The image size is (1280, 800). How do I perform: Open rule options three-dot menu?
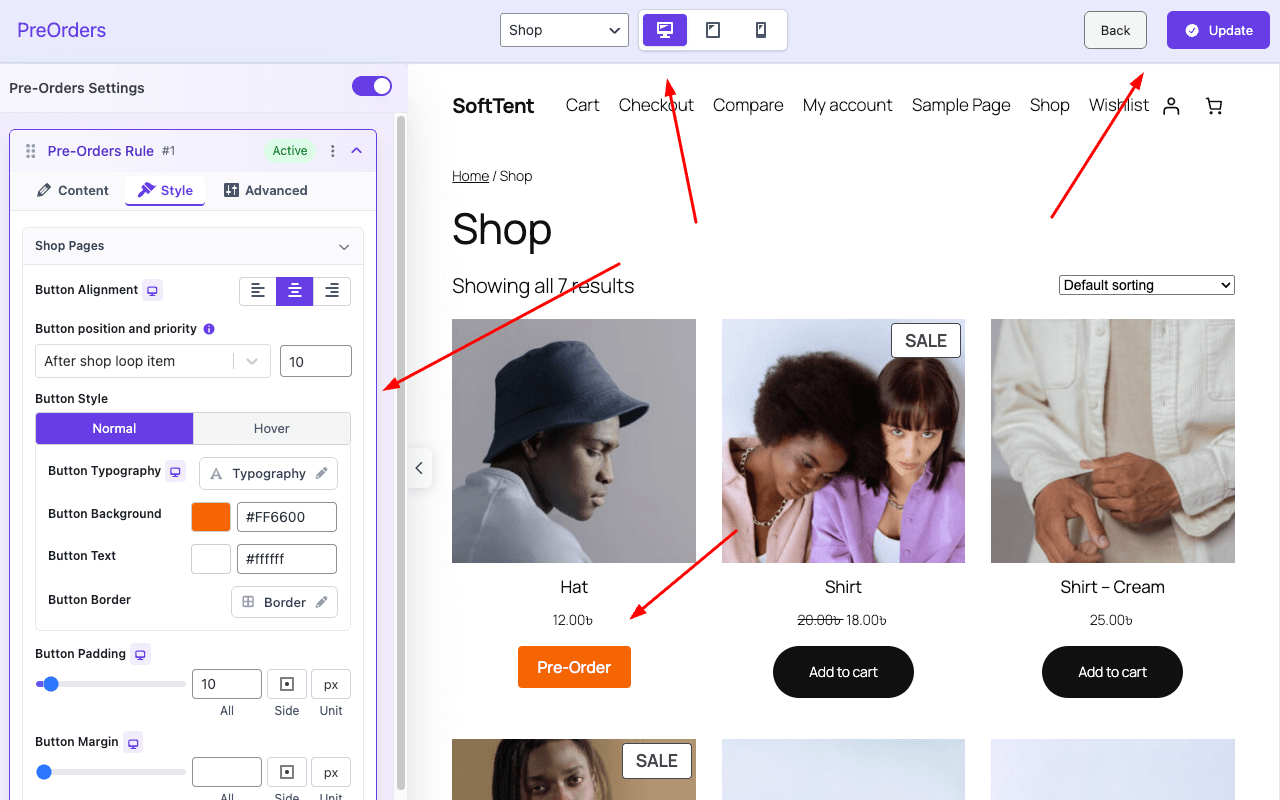(333, 151)
